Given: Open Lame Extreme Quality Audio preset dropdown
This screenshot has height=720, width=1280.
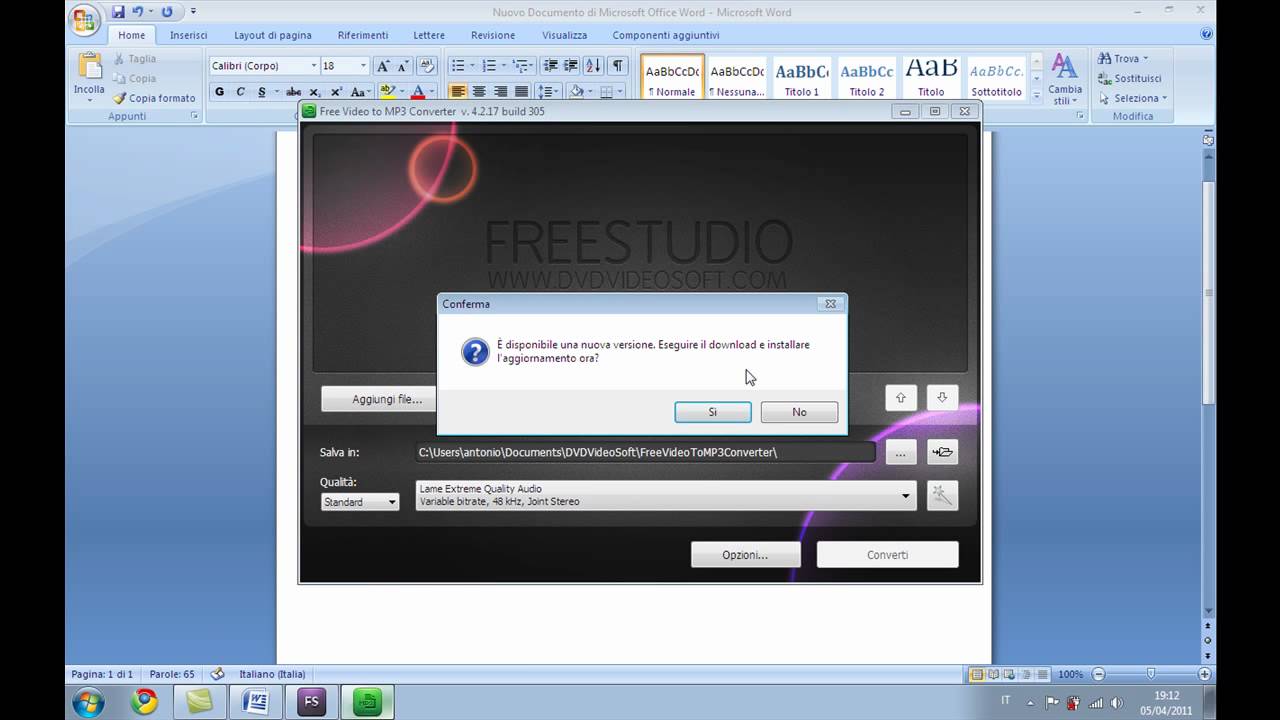Looking at the screenshot, I should [666, 495].
